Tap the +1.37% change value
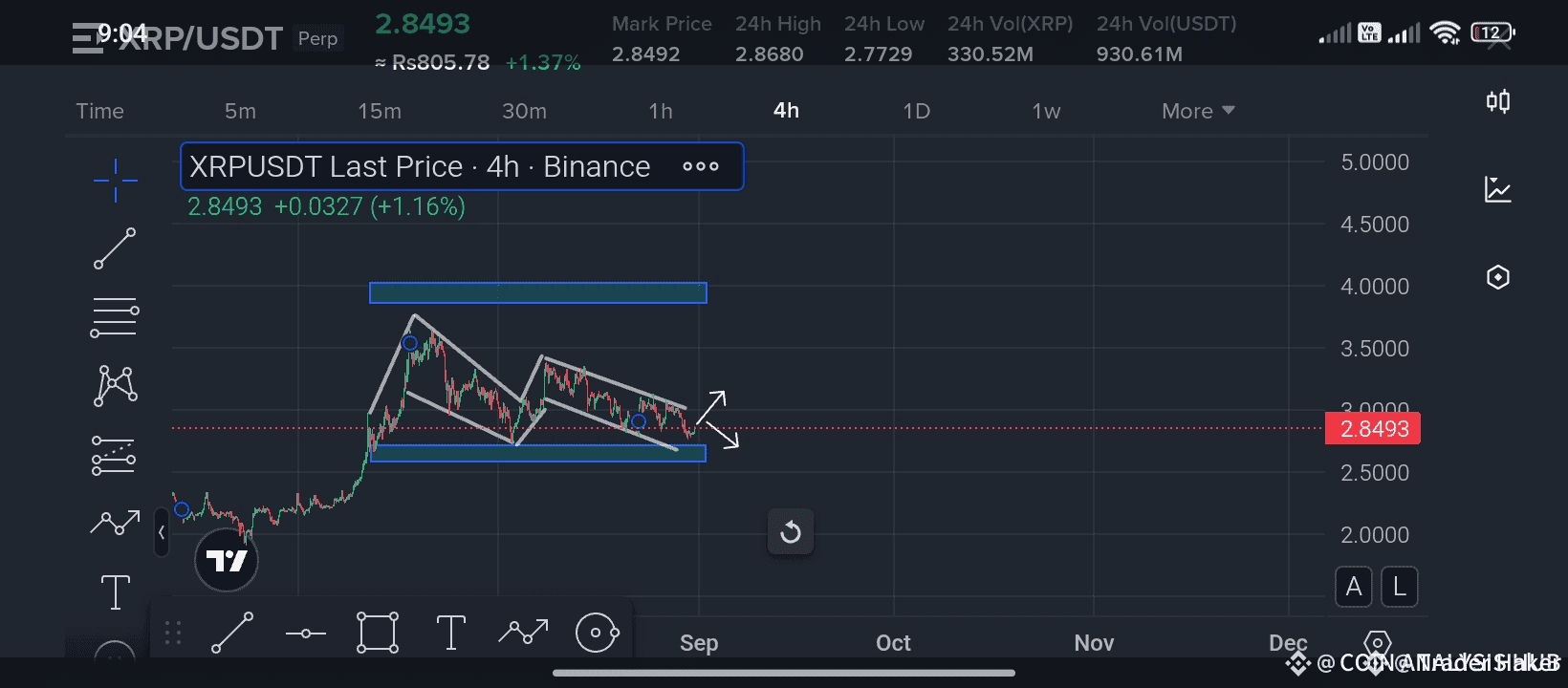The height and width of the screenshot is (688, 1568). click(543, 63)
